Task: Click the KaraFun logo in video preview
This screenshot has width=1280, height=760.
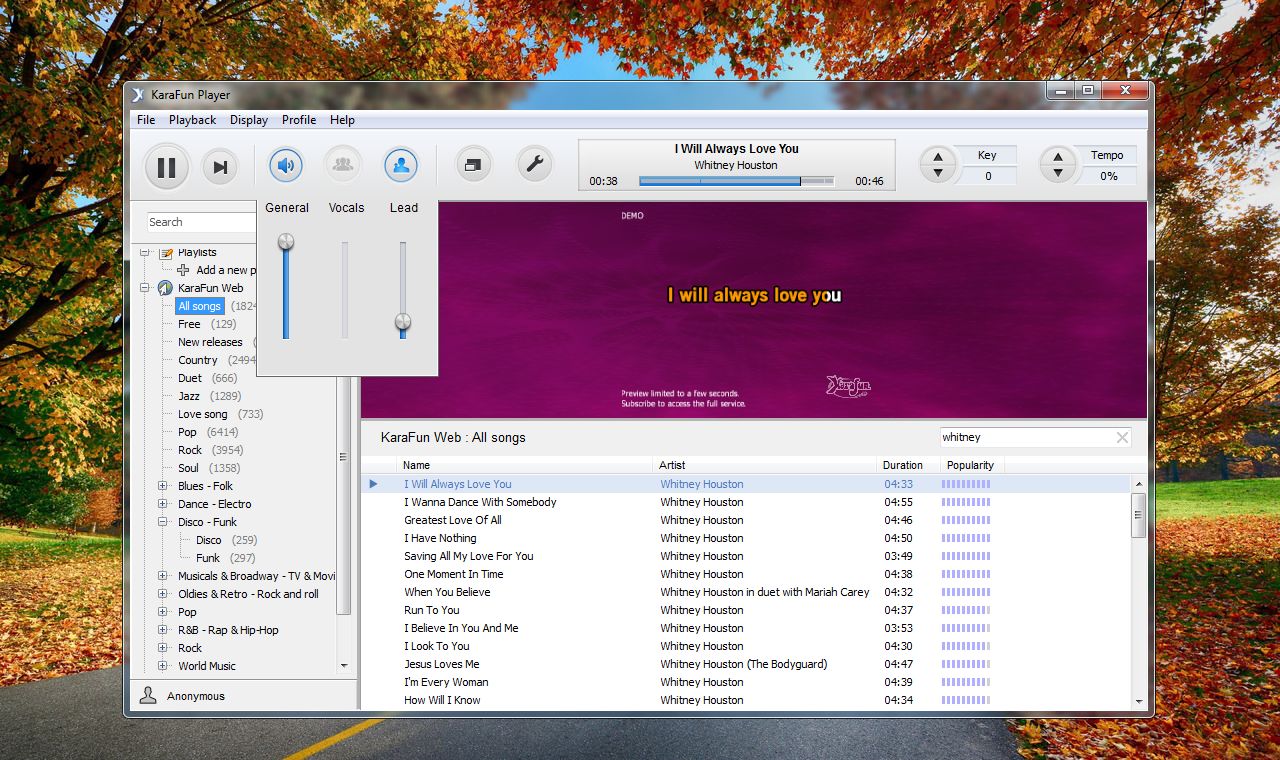Action: coord(848,386)
